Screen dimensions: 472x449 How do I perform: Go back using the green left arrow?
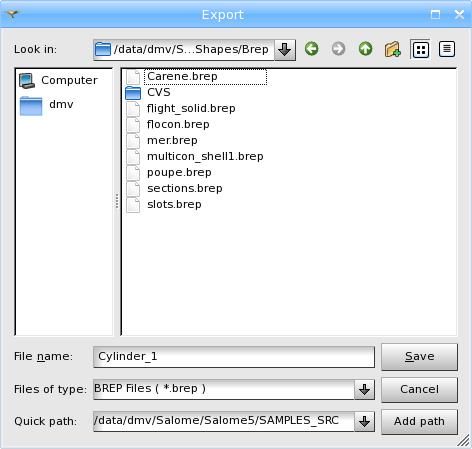(312, 49)
